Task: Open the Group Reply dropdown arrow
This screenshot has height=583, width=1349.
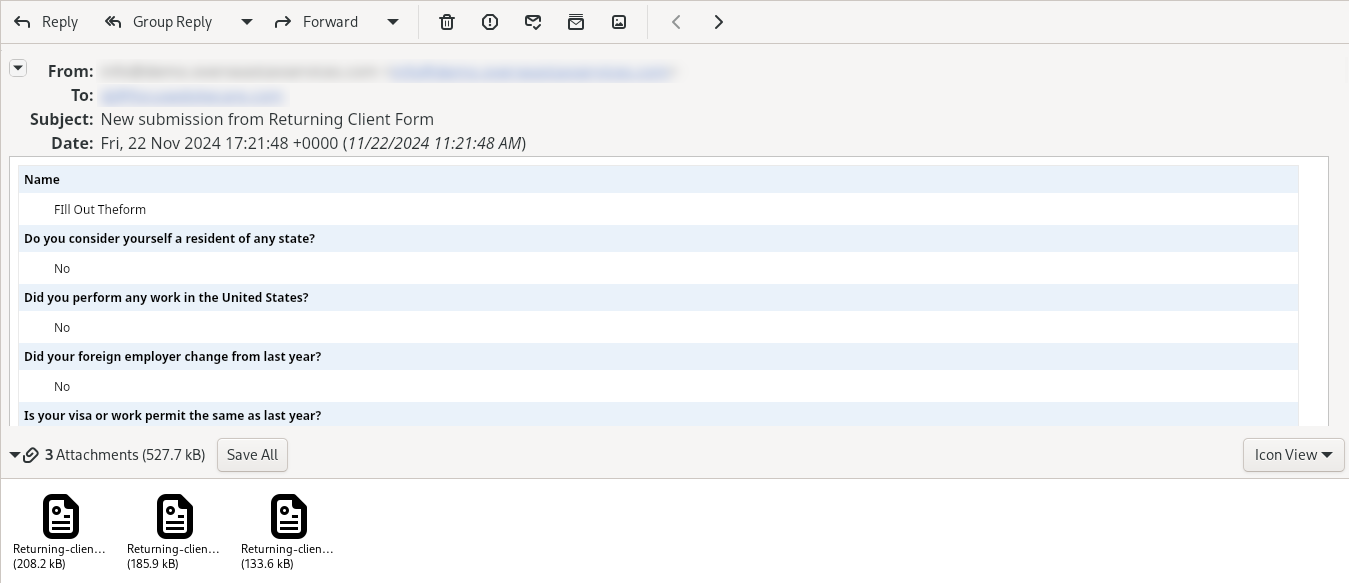Action: click(246, 22)
